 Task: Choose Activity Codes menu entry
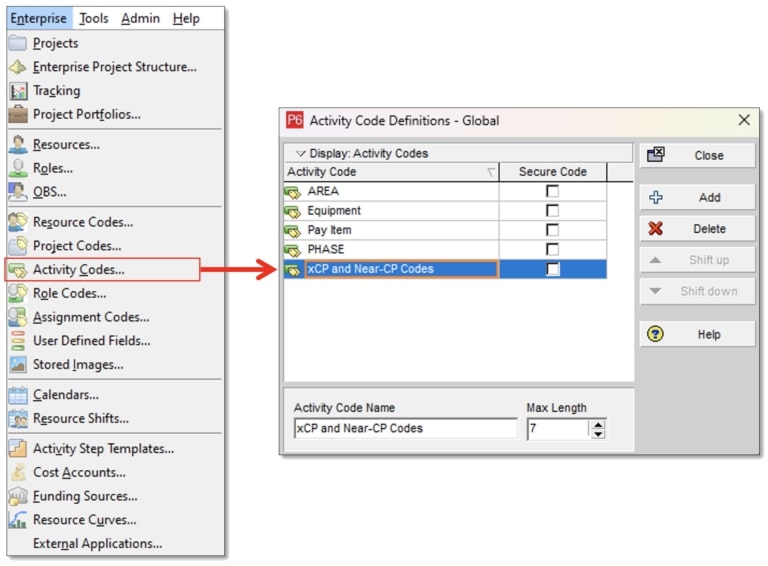[102, 269]
